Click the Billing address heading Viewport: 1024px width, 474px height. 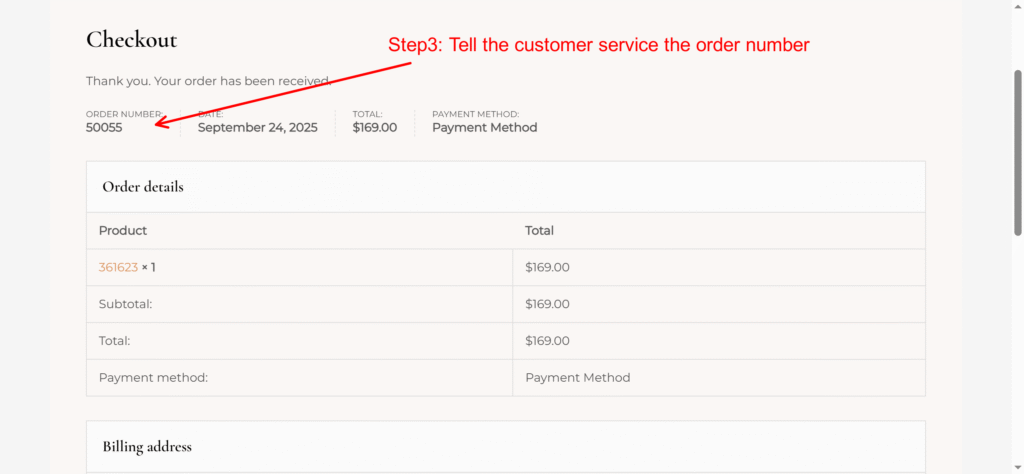click(147, 446)
